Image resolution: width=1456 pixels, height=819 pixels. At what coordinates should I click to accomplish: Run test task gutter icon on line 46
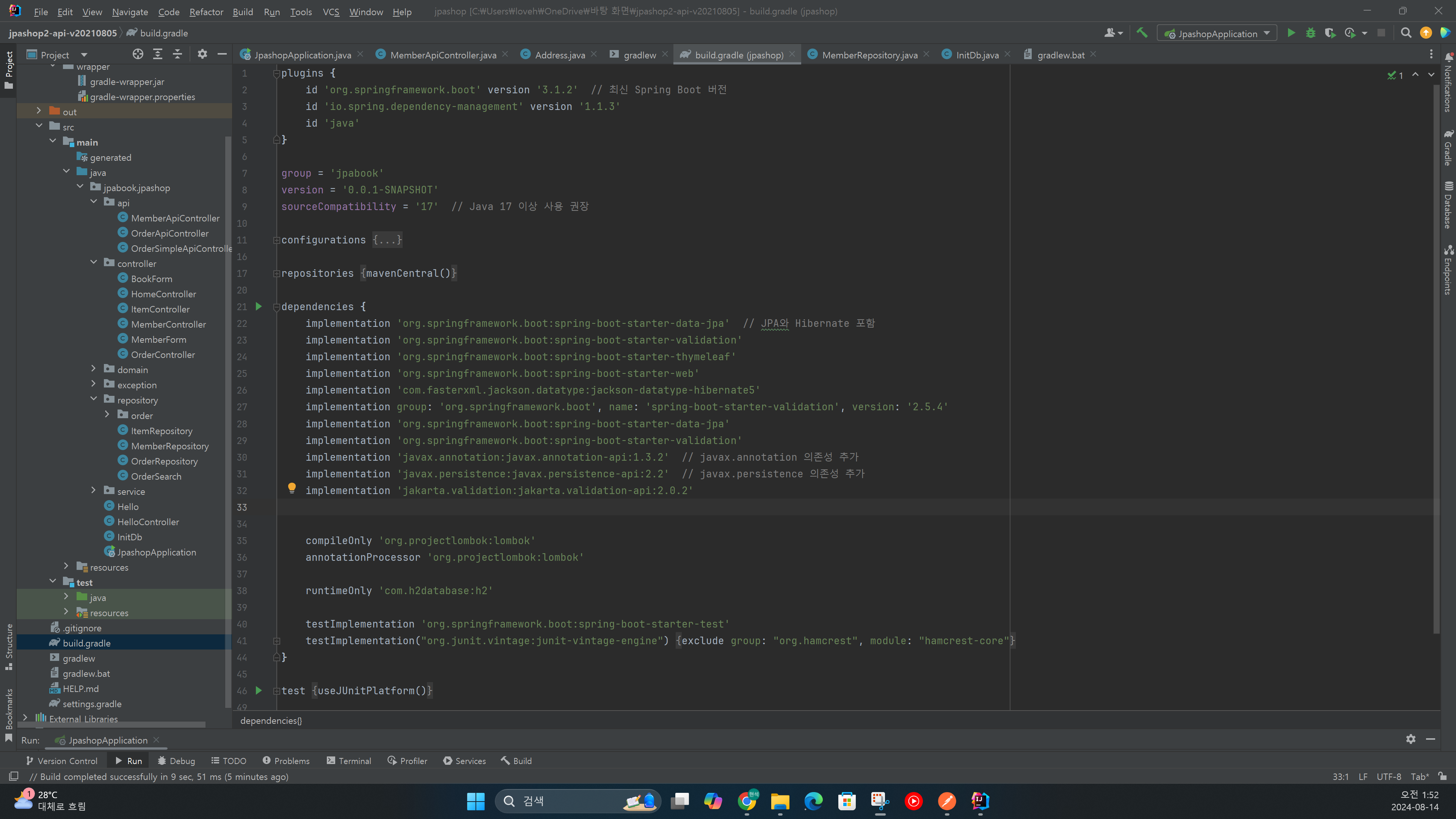(x=259, y=690)
